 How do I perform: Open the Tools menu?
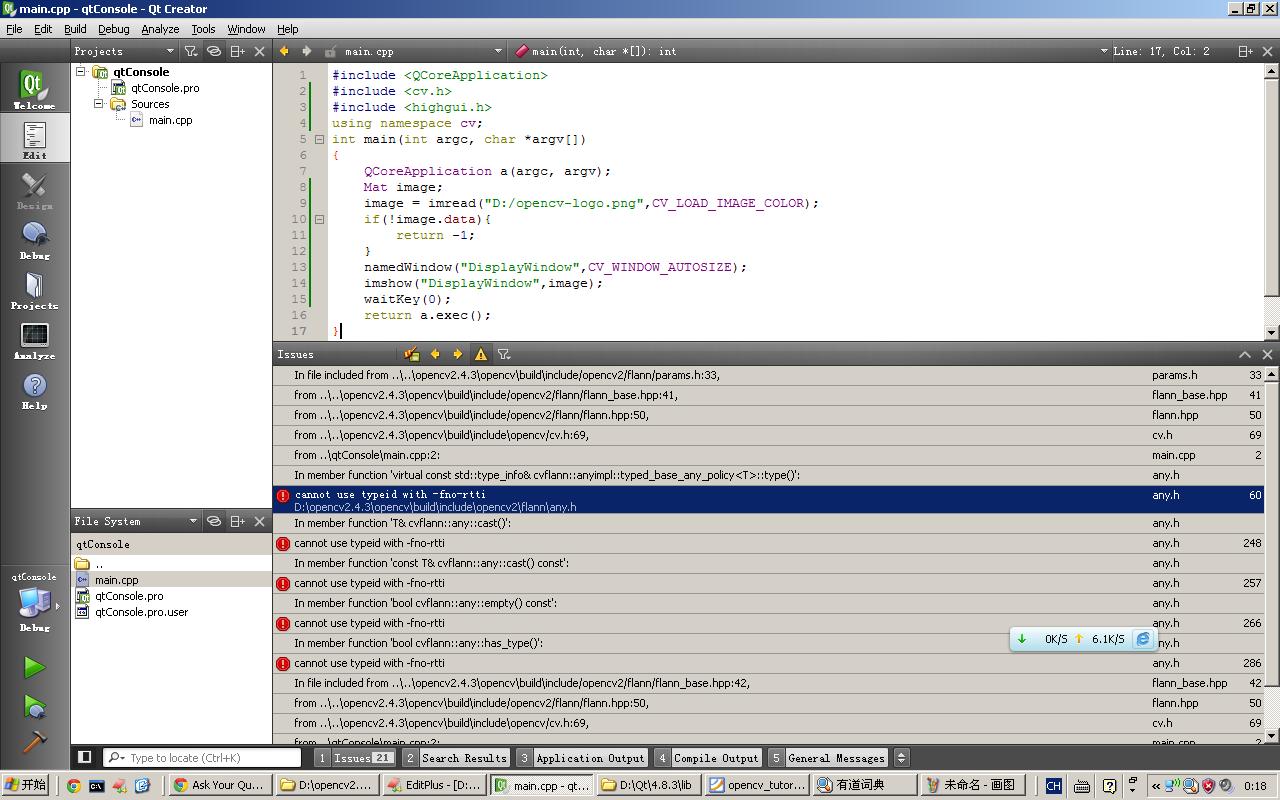pos(203,29)
